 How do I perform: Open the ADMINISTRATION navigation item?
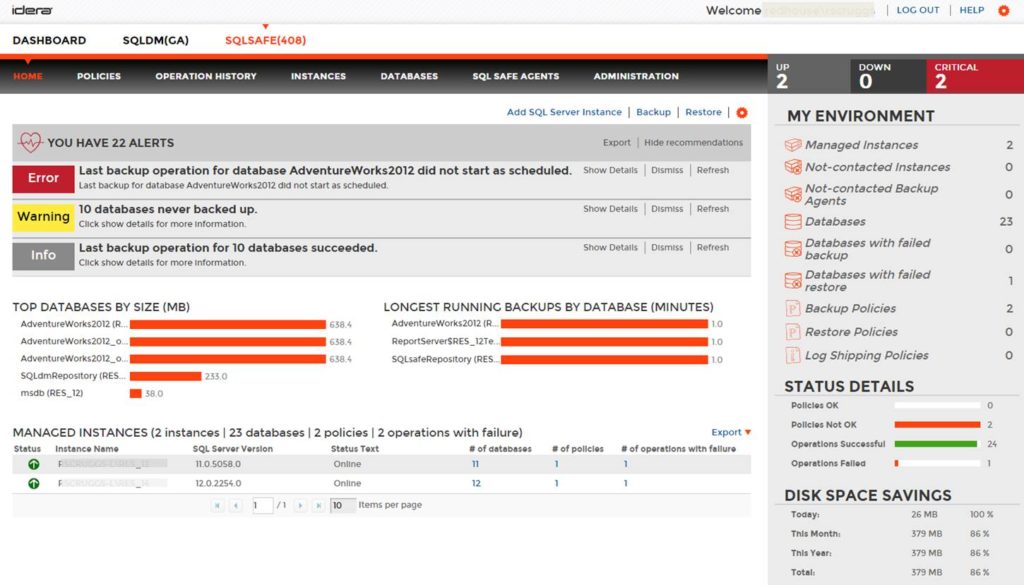[635, 76]
